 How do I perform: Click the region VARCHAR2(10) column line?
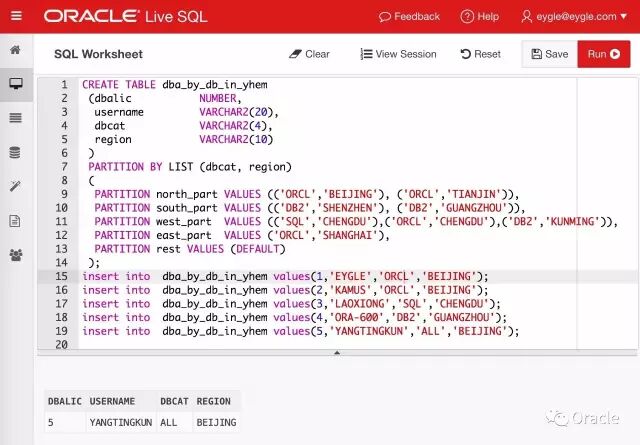[184, 139]
